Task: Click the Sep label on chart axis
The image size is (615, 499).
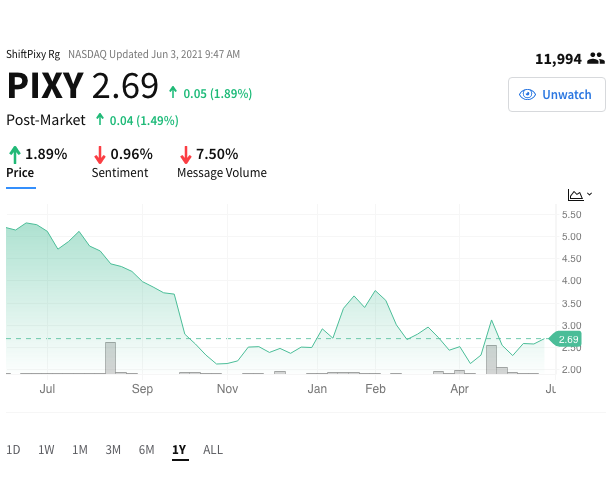Action: 142,389
